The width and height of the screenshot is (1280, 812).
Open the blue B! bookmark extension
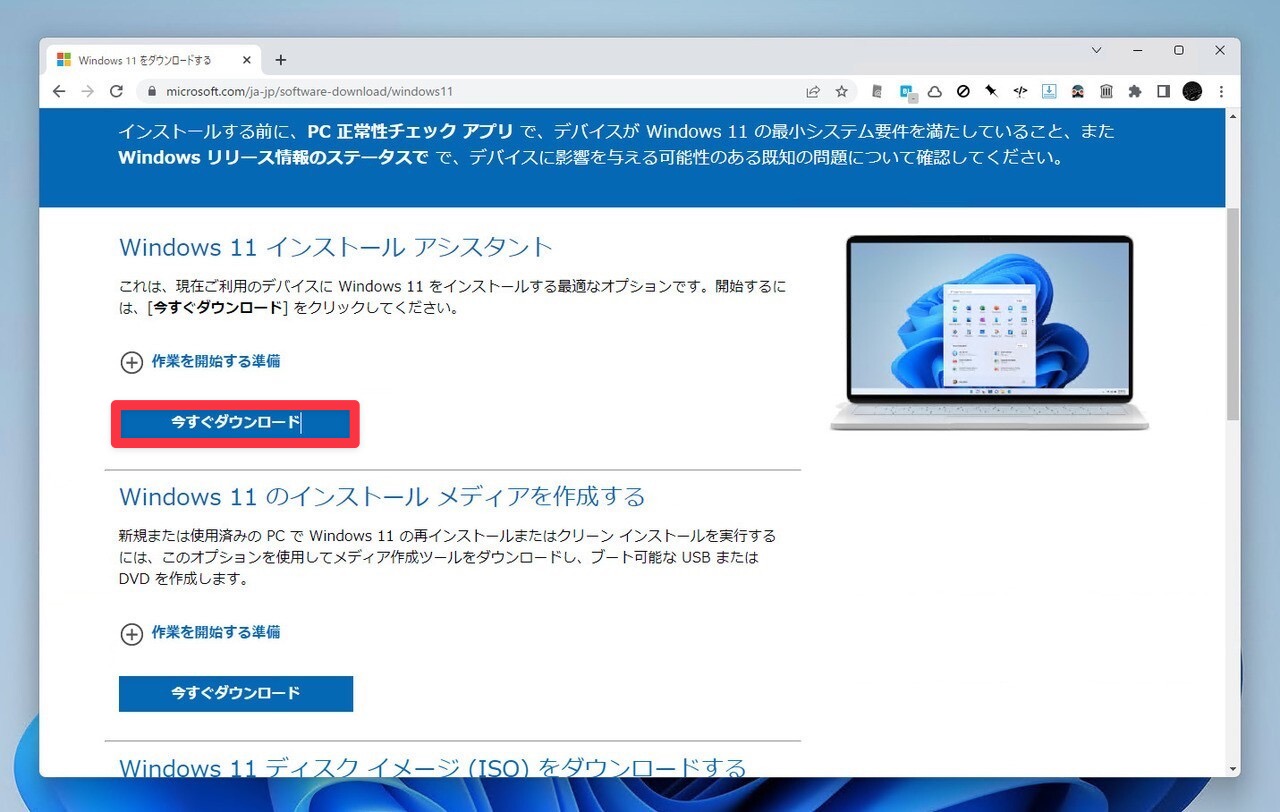click(x=907, y=91)
